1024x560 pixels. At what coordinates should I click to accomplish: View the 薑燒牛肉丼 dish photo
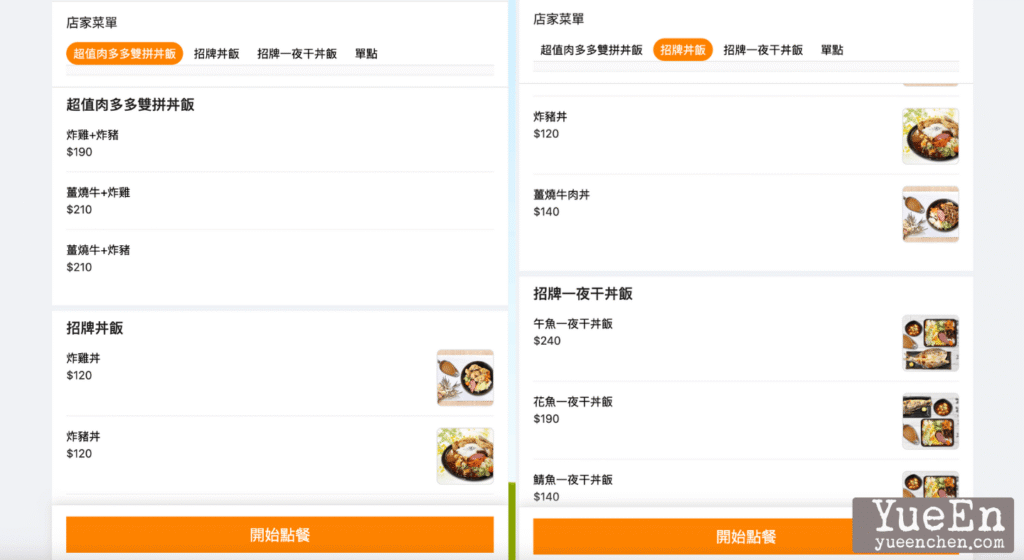pos(930,213)
